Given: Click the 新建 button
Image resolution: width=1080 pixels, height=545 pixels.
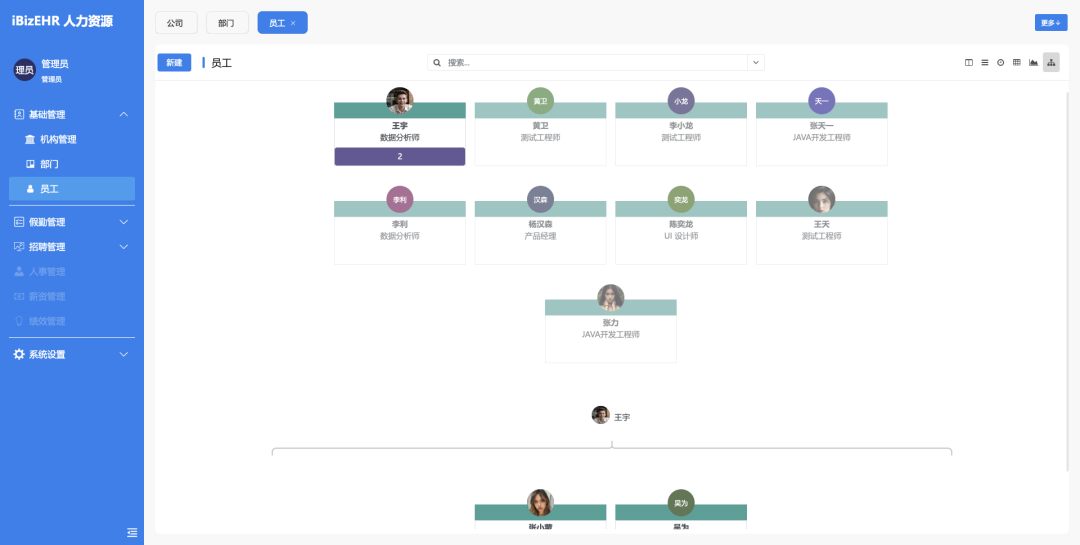Looking at the screenshot, I should click(x=174, y=63).
